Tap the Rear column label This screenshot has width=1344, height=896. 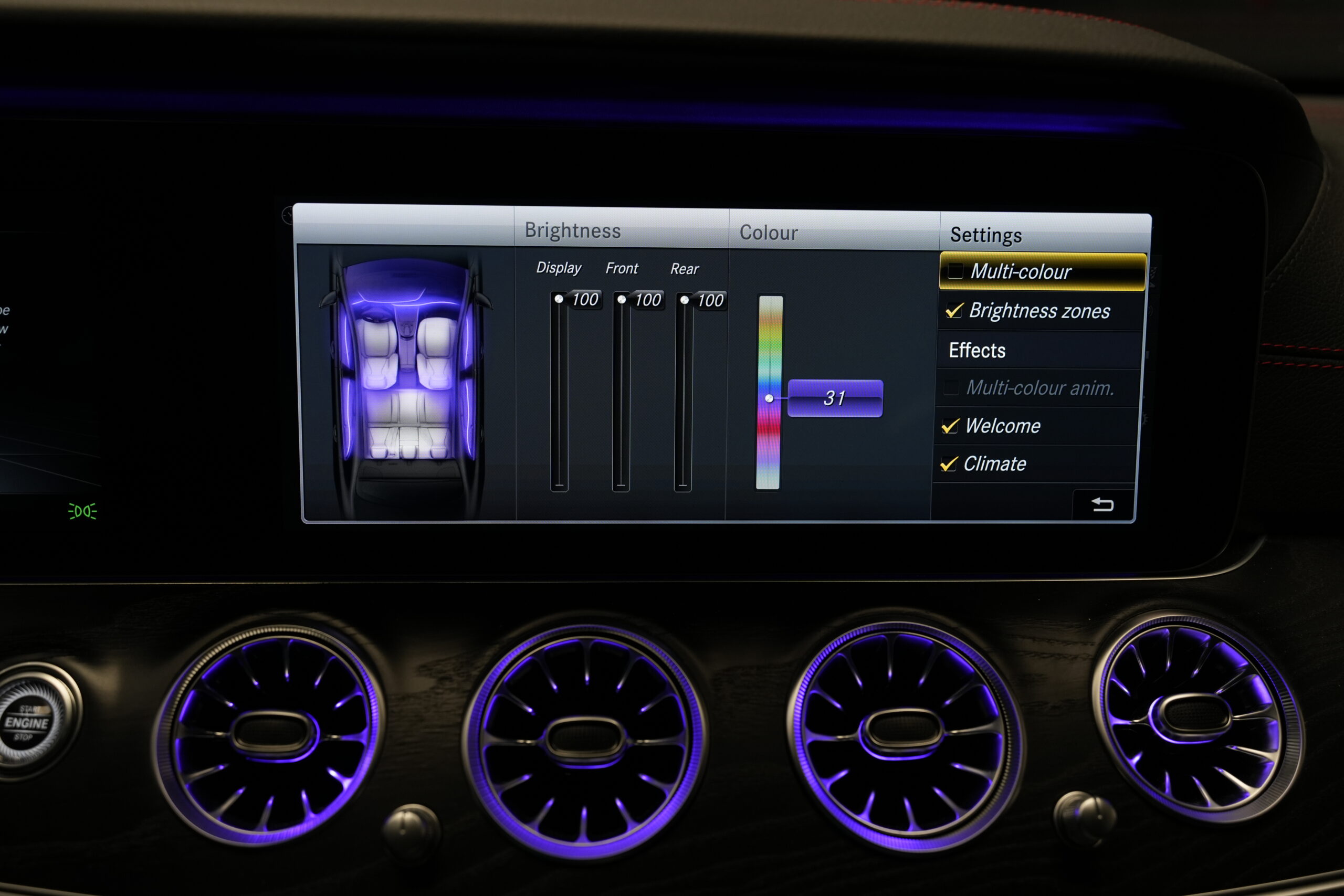(685, 269)
